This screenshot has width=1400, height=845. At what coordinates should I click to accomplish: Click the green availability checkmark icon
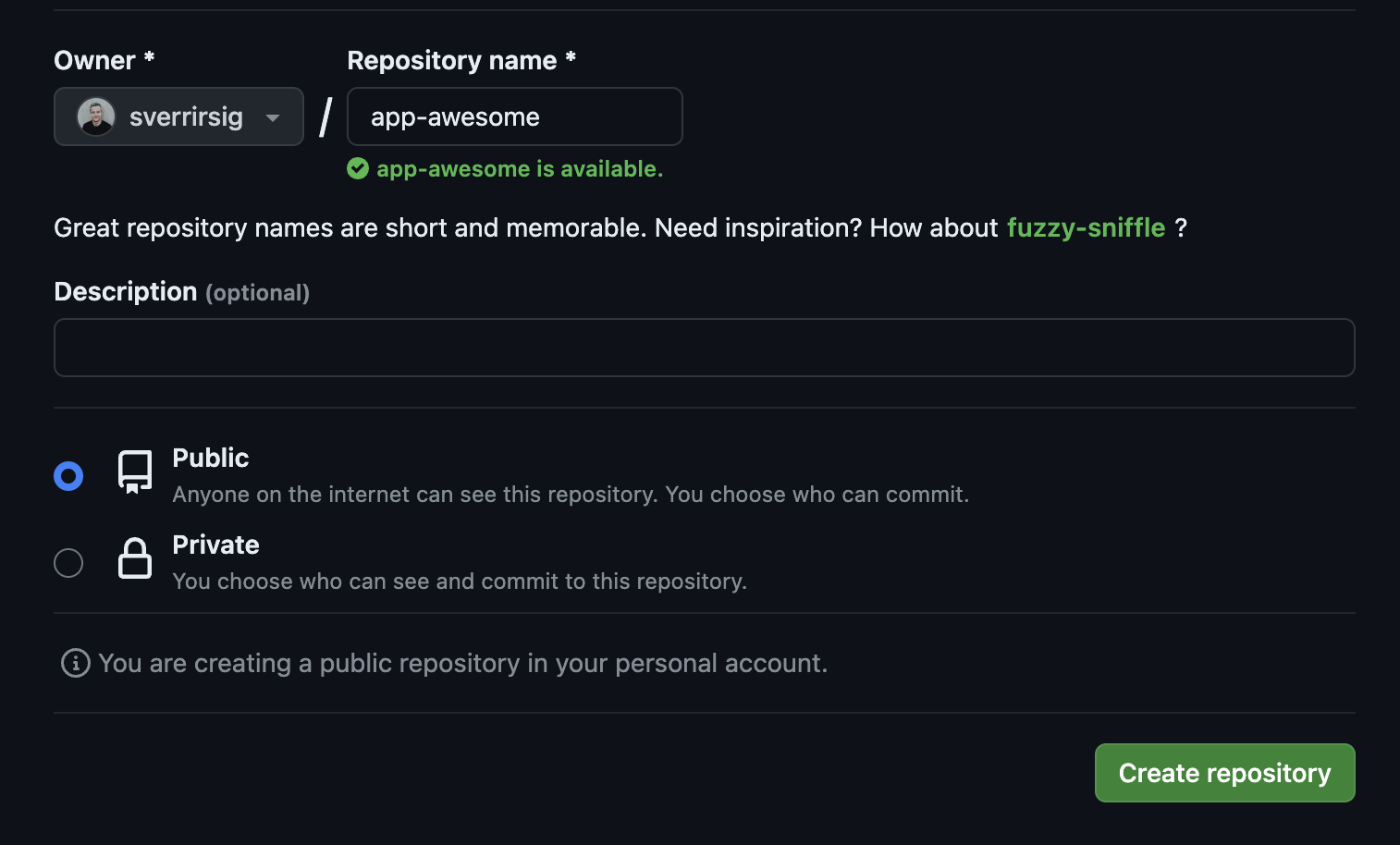pyautogui.click(x=358, y=168)
